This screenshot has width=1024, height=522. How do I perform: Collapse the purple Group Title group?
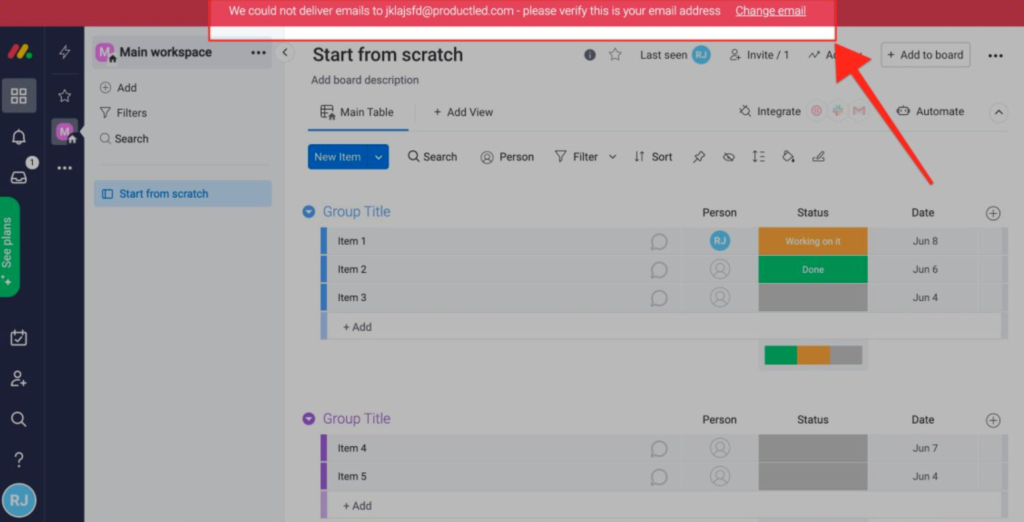[x=309, y=419]
